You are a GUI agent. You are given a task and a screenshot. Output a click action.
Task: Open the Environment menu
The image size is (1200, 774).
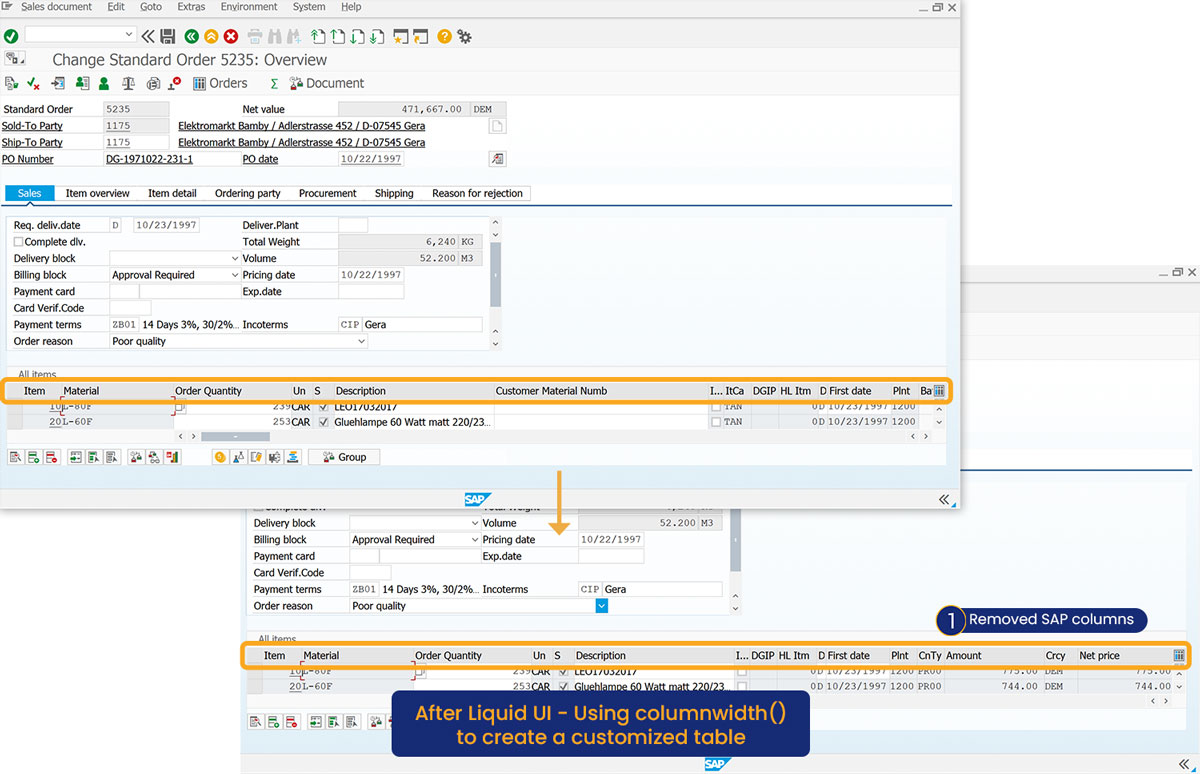[x=249, y=7]
